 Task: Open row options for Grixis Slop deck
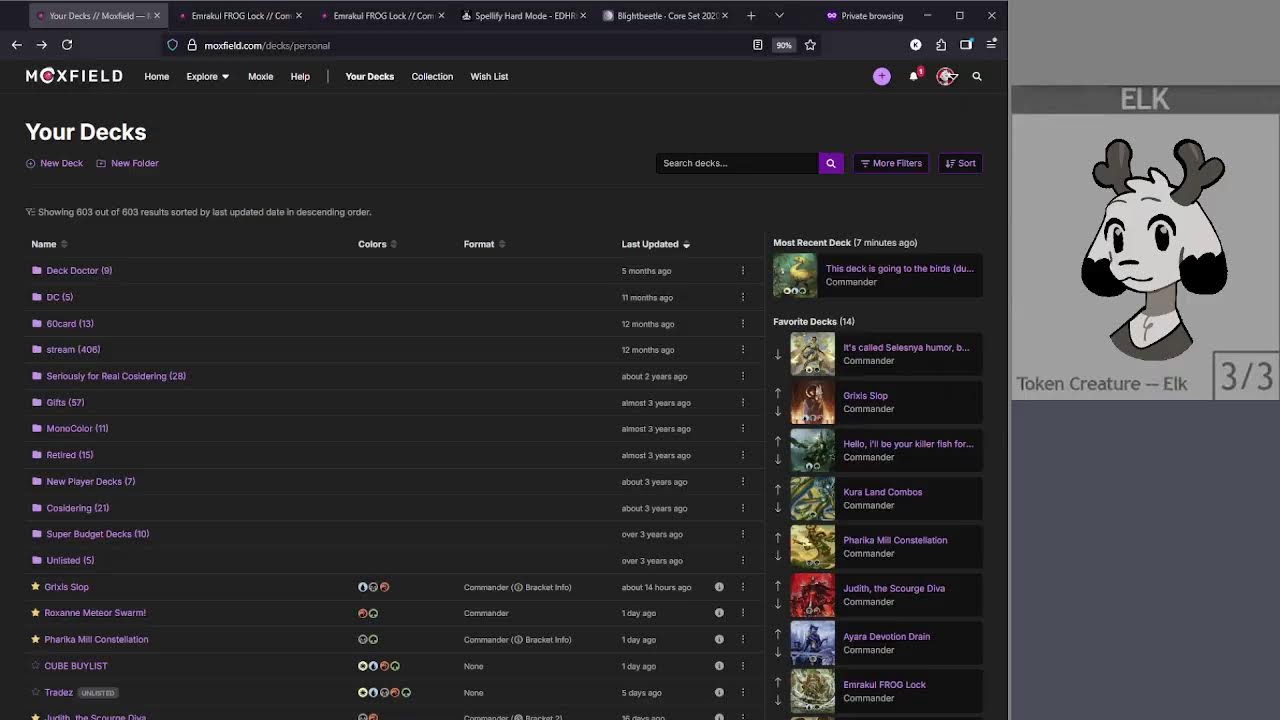(x=742, y=587)
